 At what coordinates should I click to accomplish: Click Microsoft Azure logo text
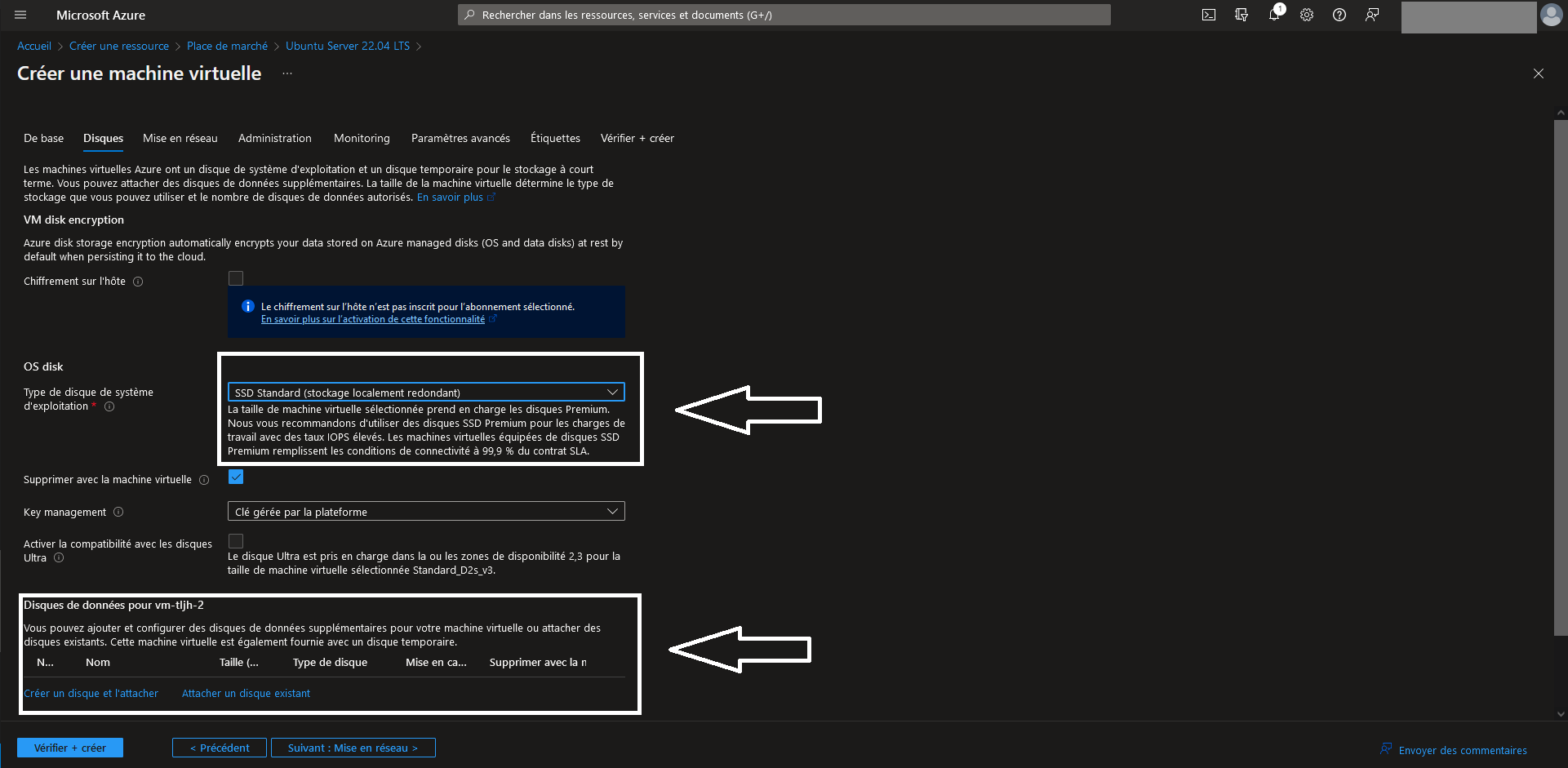(100, 15)
